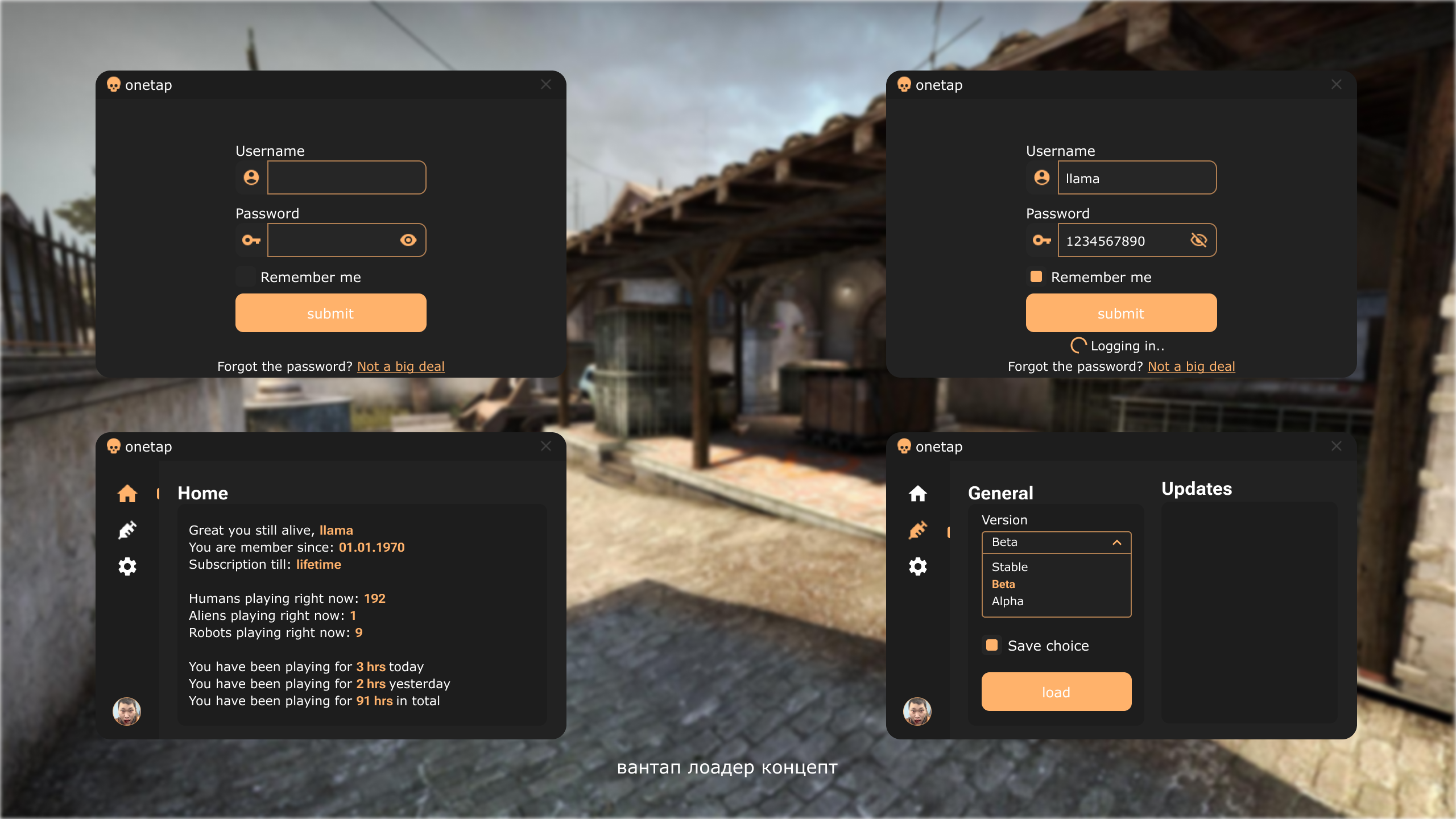Click 2 hrs yesterday playtime
Screen dimensions: 1456x819
click(371, 684)
